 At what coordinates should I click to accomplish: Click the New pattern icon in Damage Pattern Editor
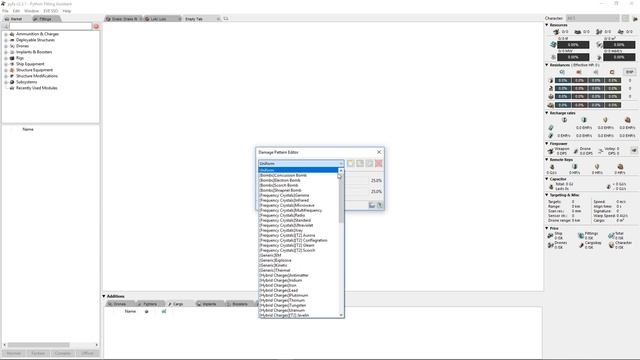351,163
